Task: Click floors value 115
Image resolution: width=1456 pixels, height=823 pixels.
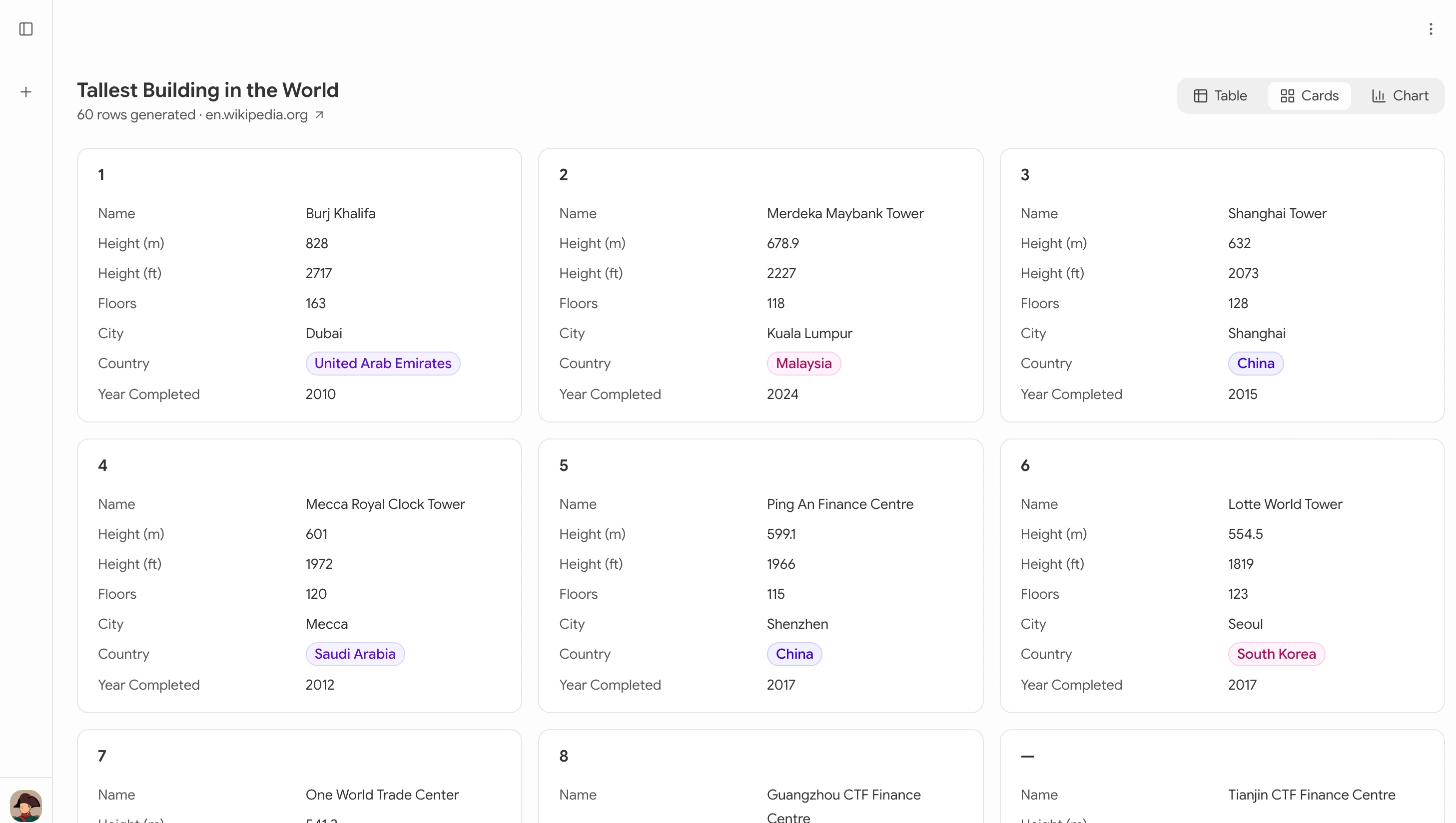Action: point(775,594)
